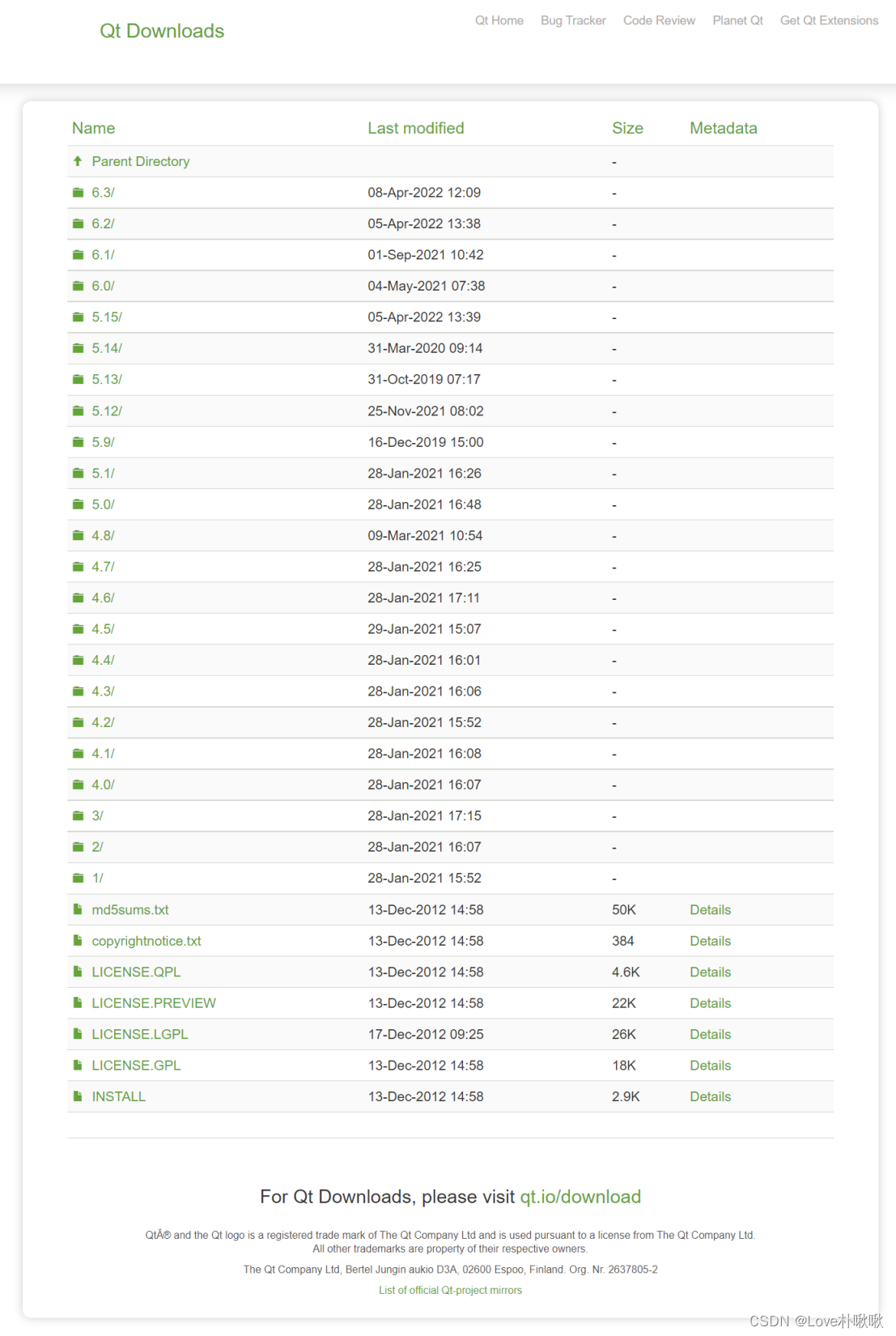Click the 17-Dec-2012 09:25 date cell
This screenshot has height=1336, width=896.
pyautogui.click(x=426, y=1035)
